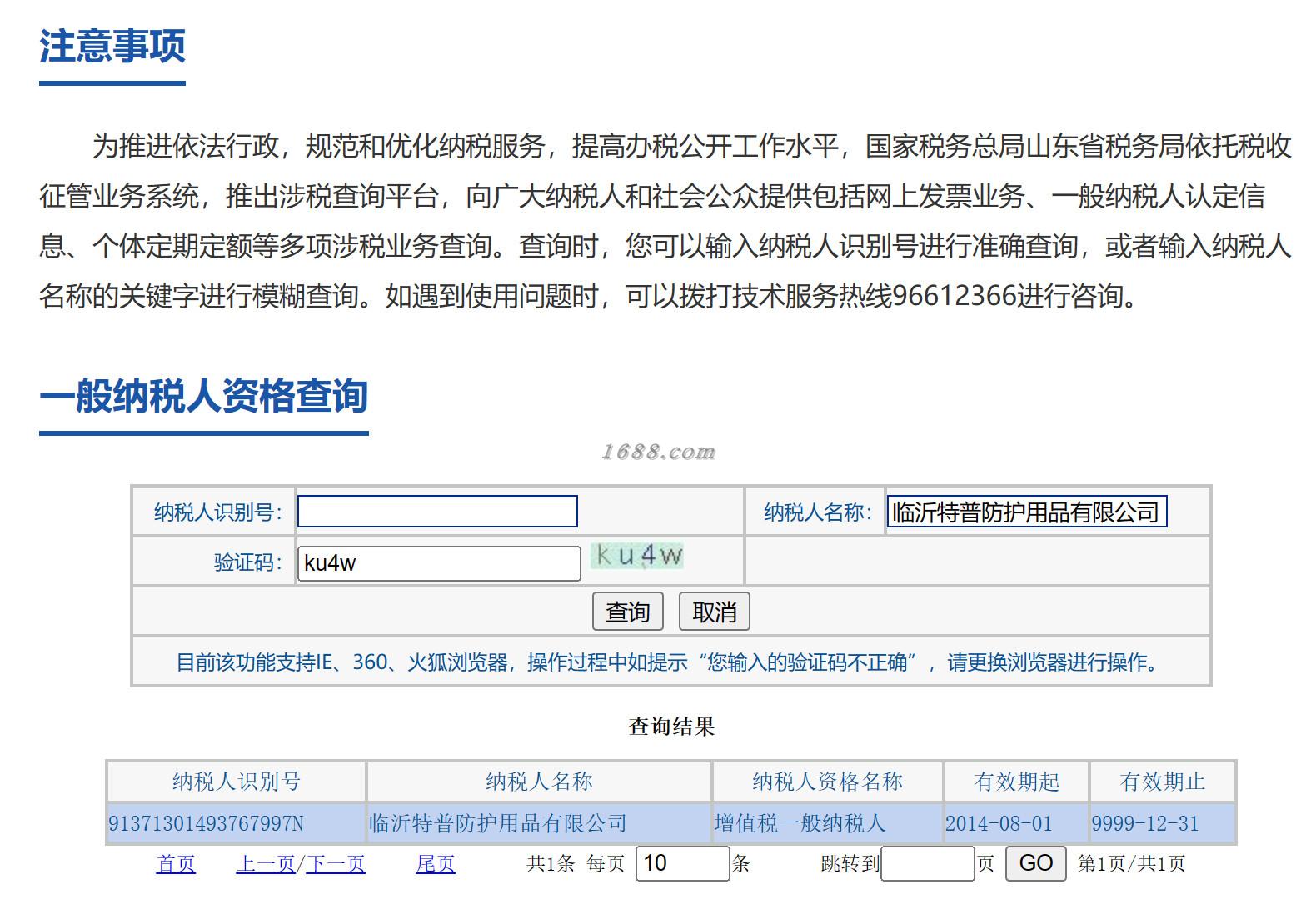
Task: Click the 第1页/共1页 page indicator
Action: tap(1131, 864)
